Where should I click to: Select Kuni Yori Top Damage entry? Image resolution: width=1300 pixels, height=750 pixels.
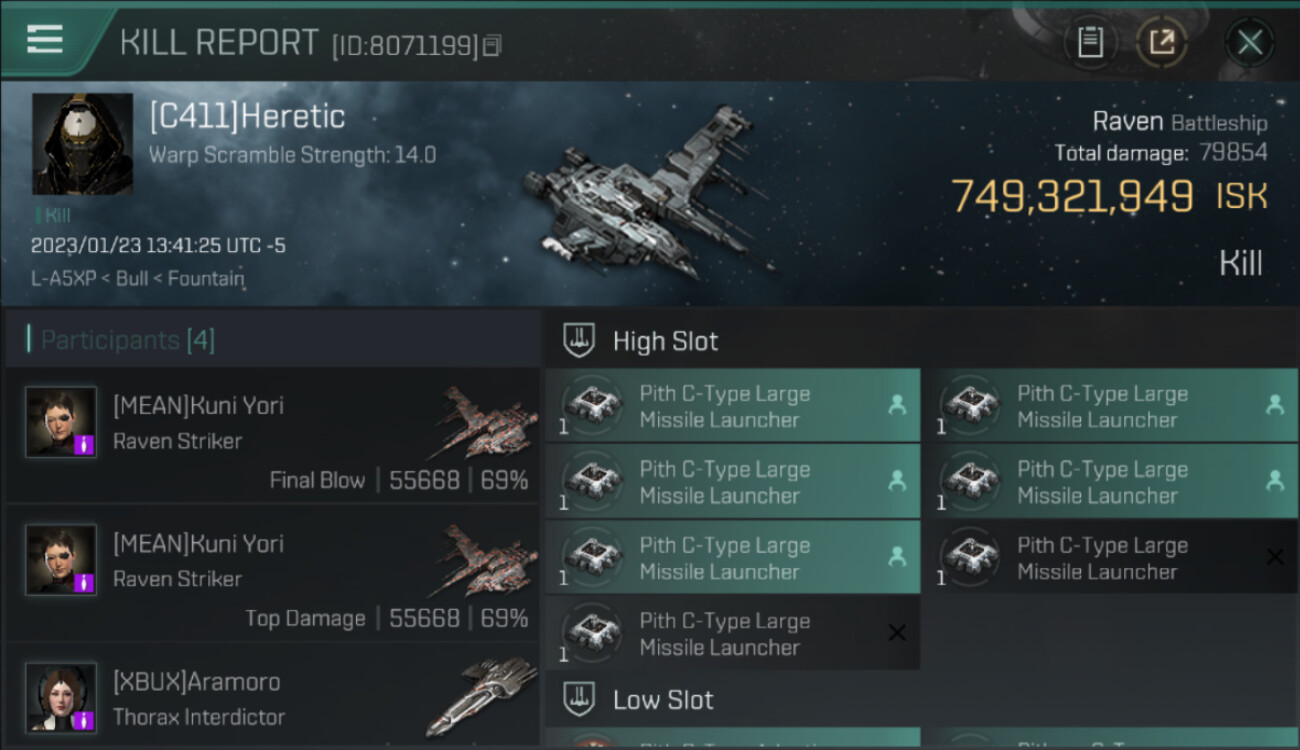(x=272, y=574)
